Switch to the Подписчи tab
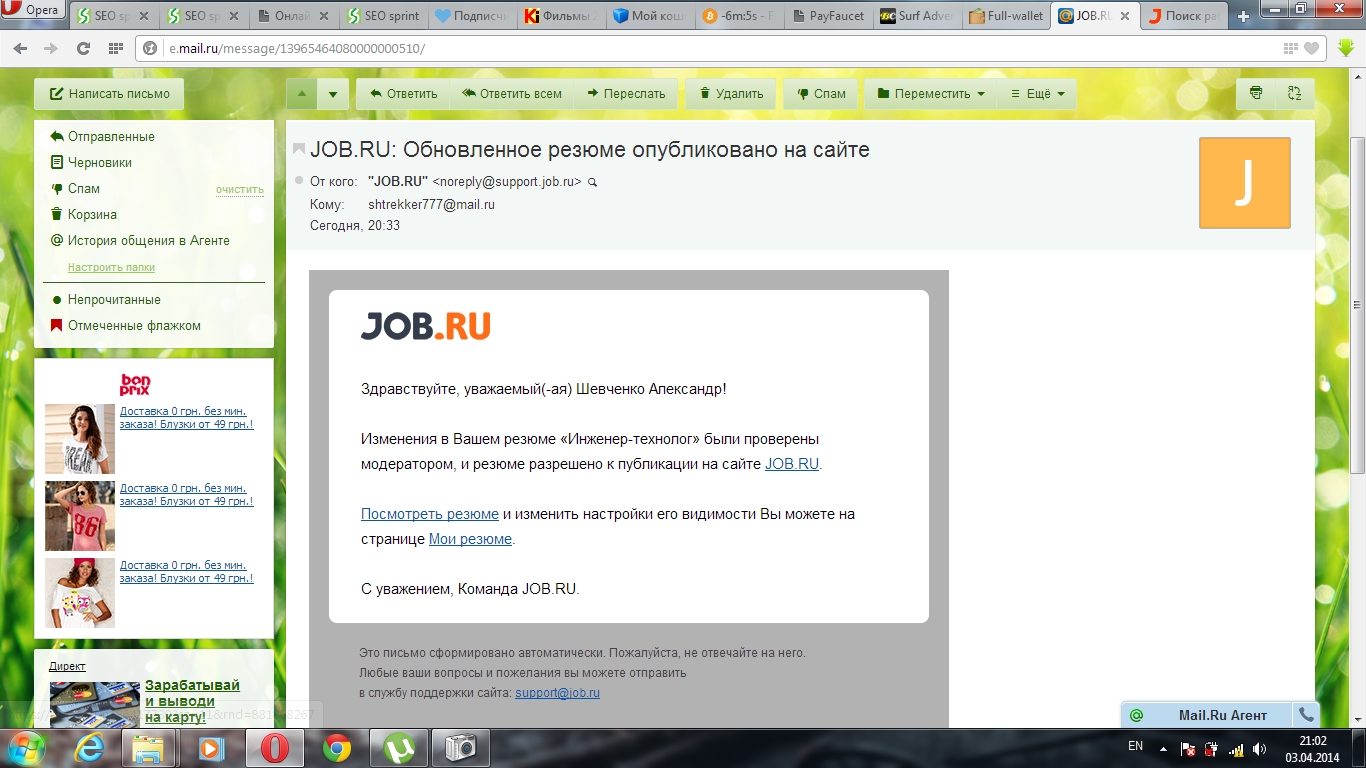Viewport: 1366px width, 768px height. (x=472, y=16)
